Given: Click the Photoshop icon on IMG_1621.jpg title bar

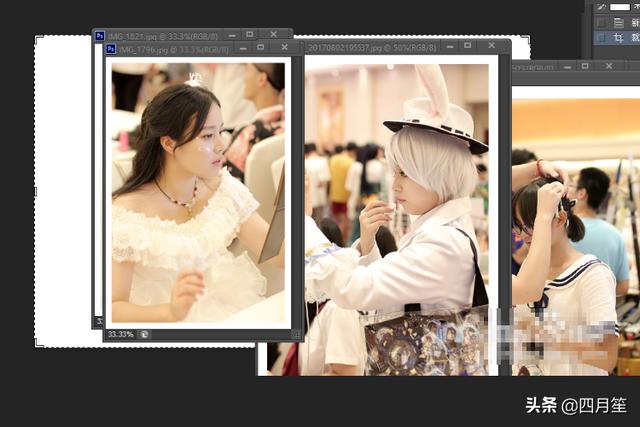Looking at the screenshot, I should click(x=99, y=35).
